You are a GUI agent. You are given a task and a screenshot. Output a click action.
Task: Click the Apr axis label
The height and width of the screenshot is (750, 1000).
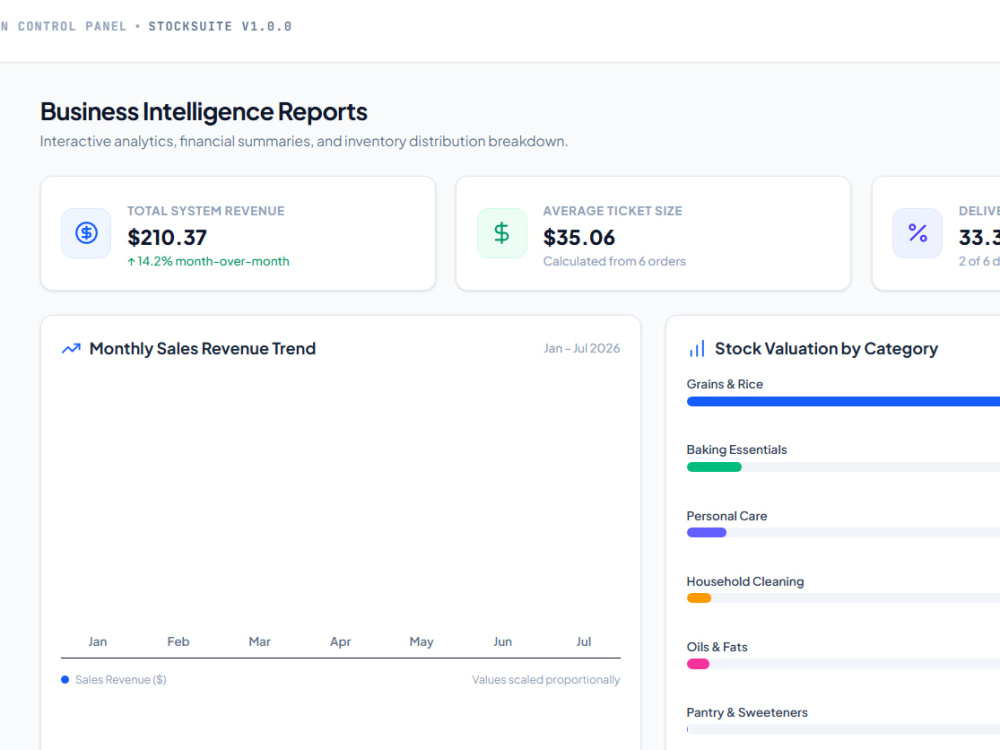click(341, 642)
